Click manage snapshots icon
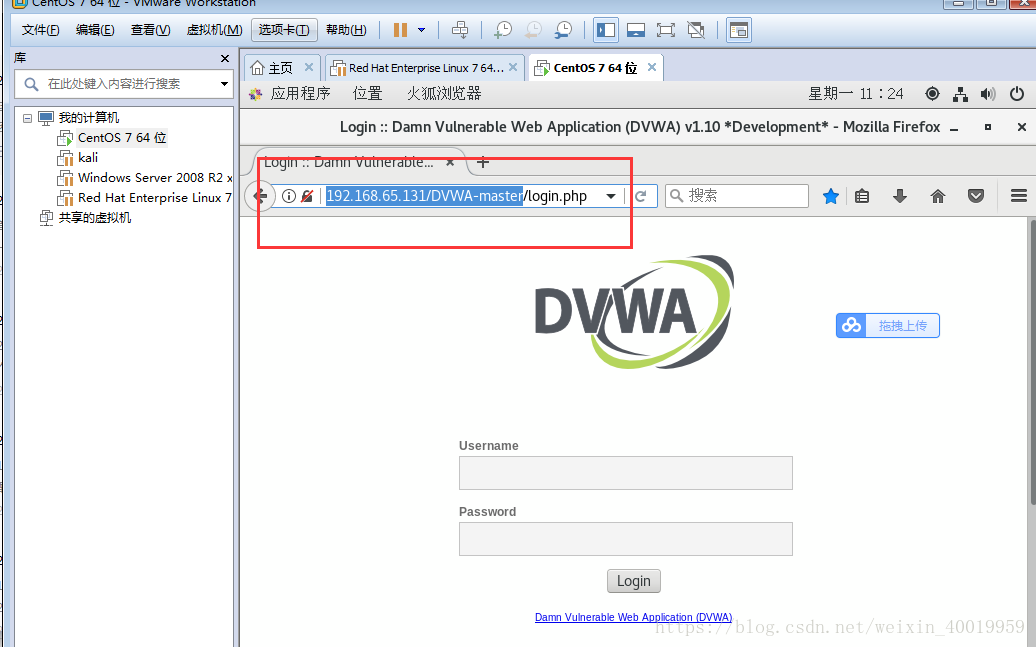1036x647 pixels. click(x=563, y=30)
